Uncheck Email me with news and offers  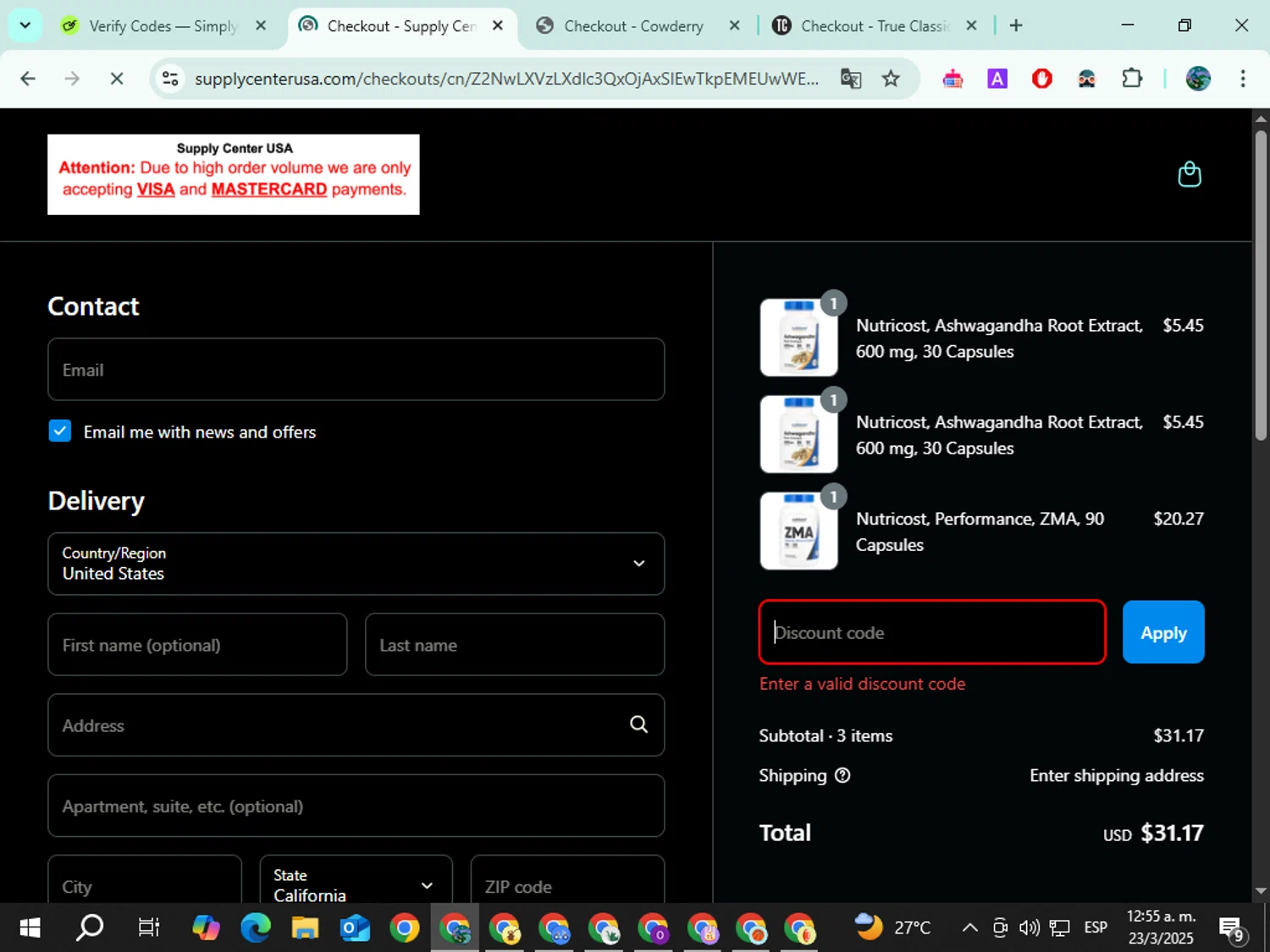tap(60, 431)
